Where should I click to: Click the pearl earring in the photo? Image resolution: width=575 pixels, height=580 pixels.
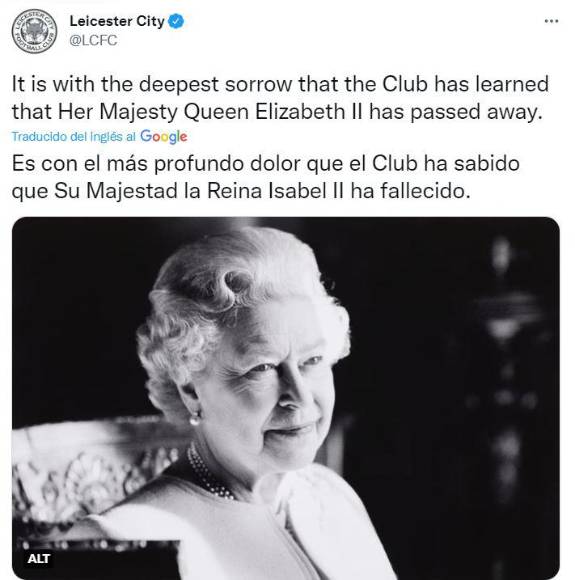tap(195, 418)
